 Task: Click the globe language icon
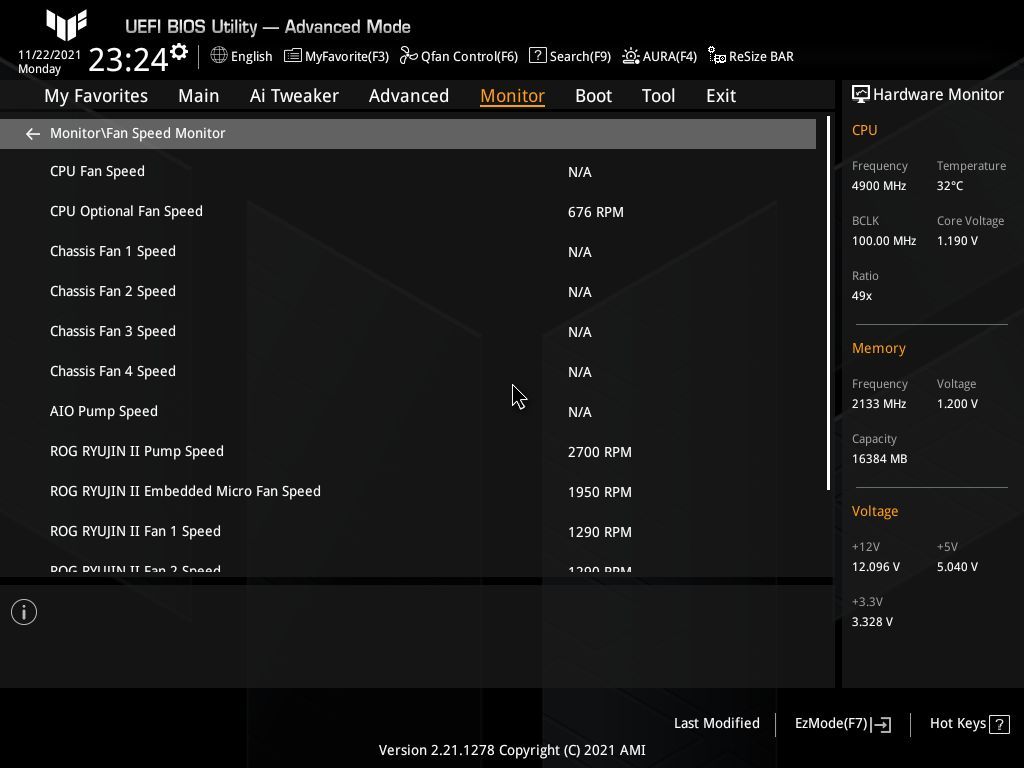219,55
